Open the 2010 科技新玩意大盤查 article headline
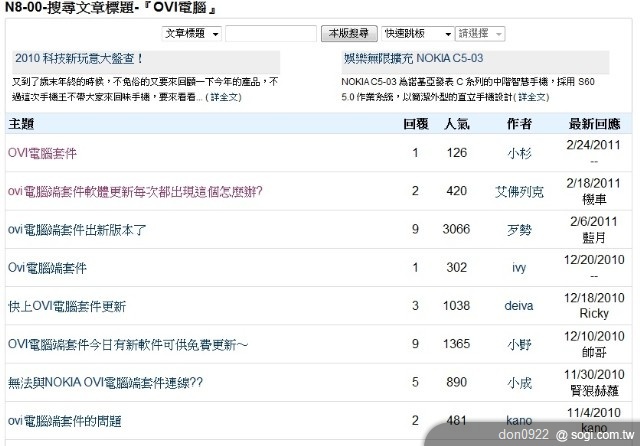 click(79, 60)
